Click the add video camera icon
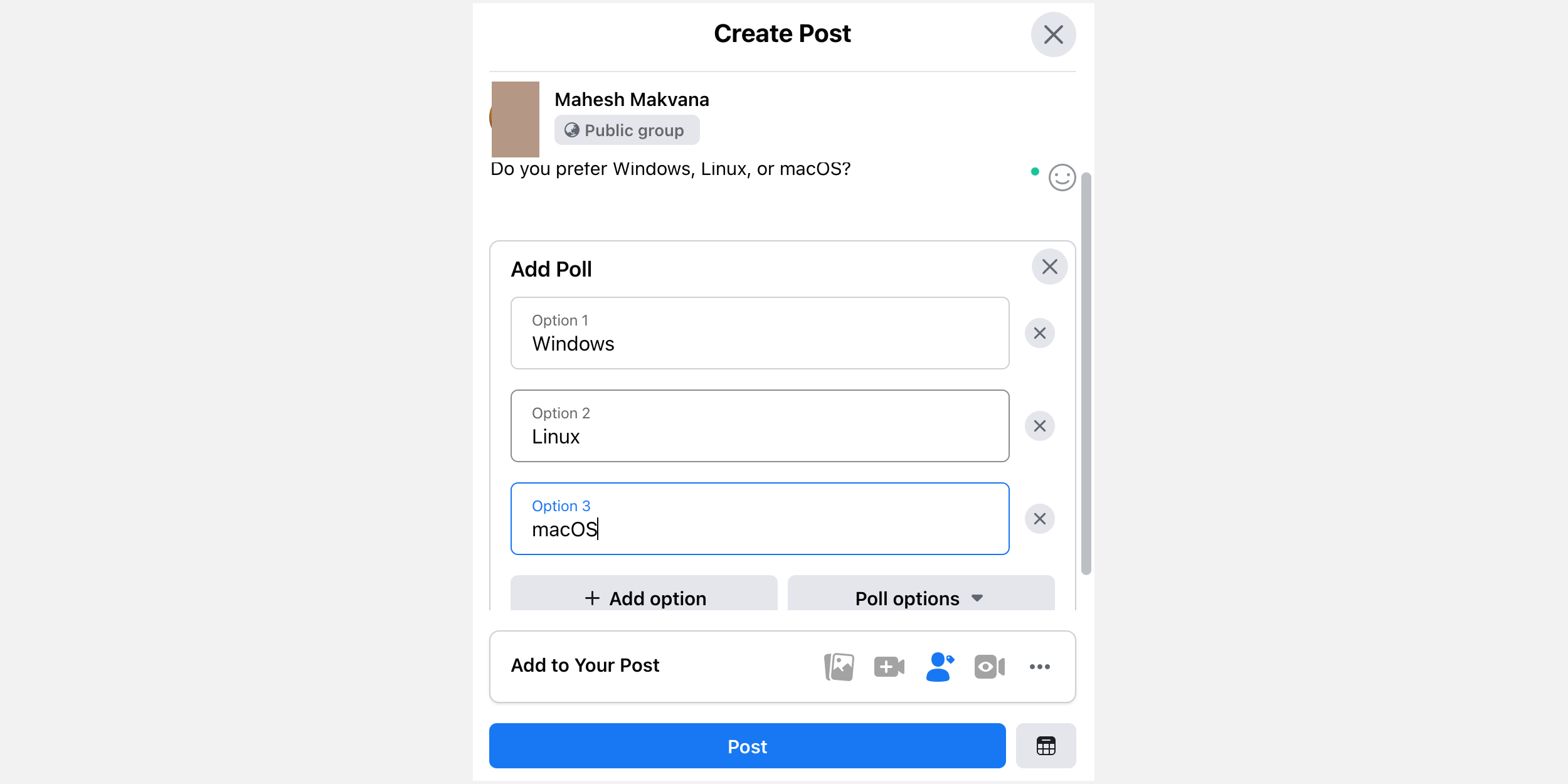 point(887,666)
